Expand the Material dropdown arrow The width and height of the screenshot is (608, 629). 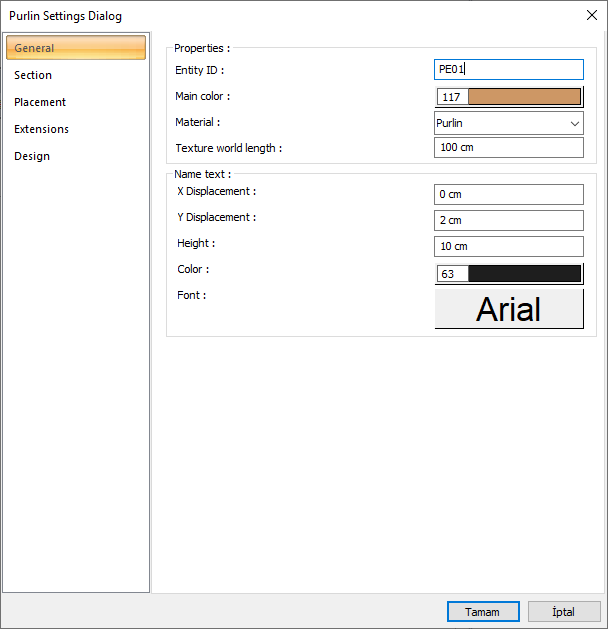pos(574,123)
